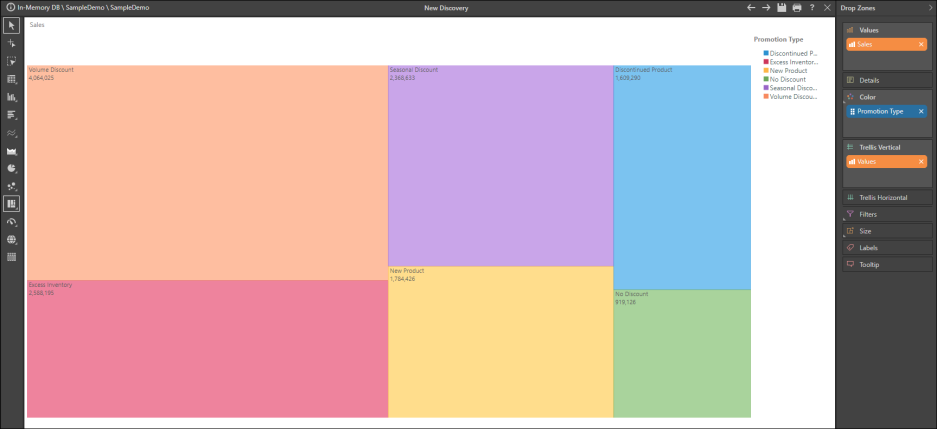Collapse the Drop Zones panel chevron

click(927, 8)
